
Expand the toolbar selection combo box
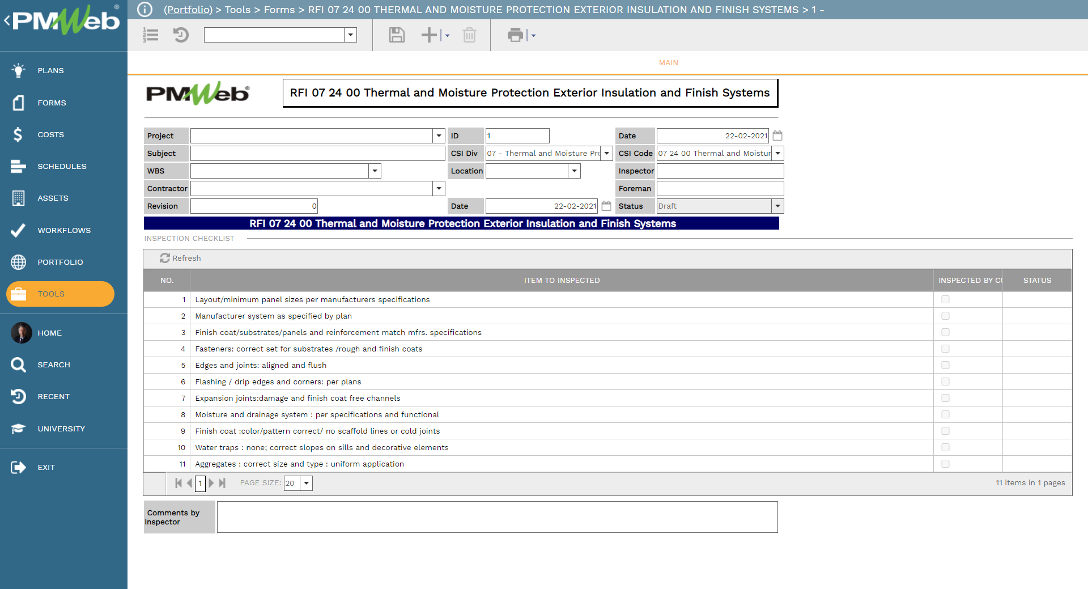click(x=351, y=35)
